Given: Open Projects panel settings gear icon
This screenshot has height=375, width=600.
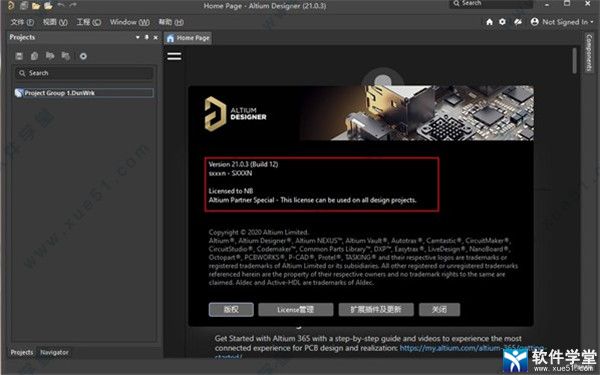Looking at the screenshot, I should [83, 56].
